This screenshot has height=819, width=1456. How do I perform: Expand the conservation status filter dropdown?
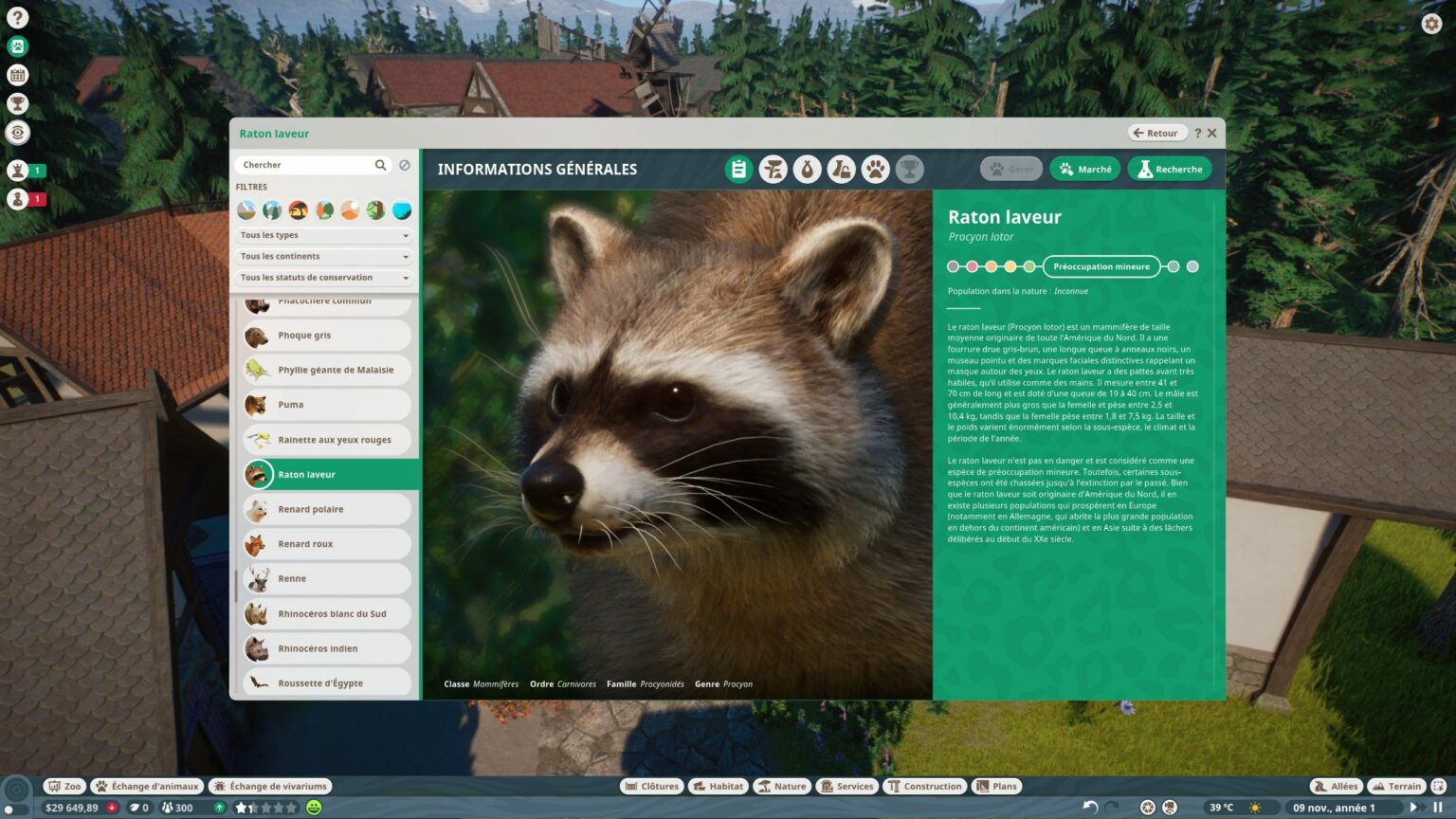click(x=324, y=277)
